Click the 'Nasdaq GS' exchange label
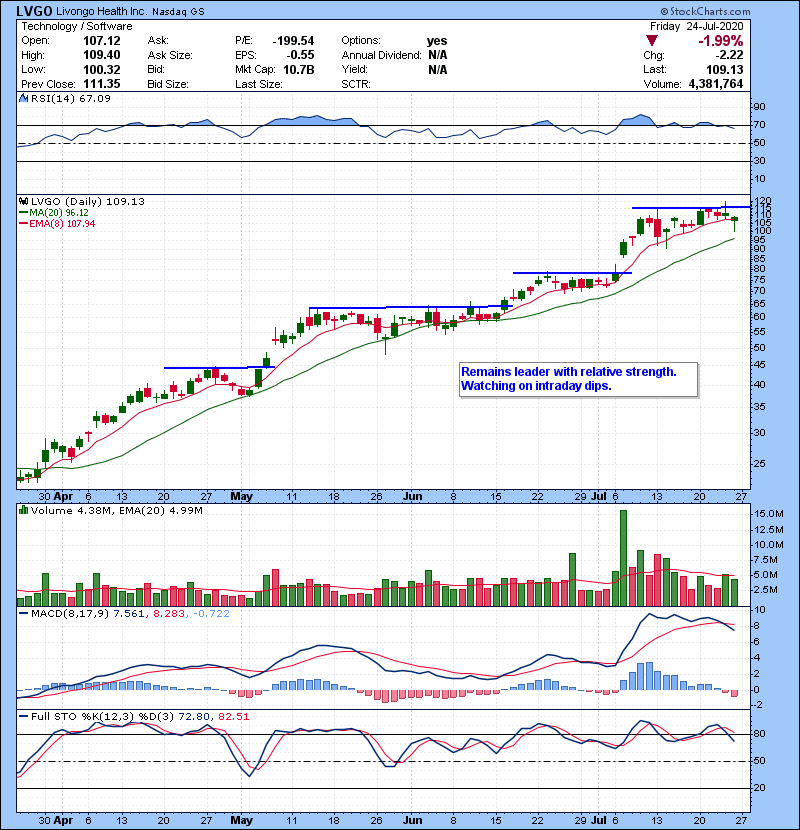The image size is (800, 830). 178,11
